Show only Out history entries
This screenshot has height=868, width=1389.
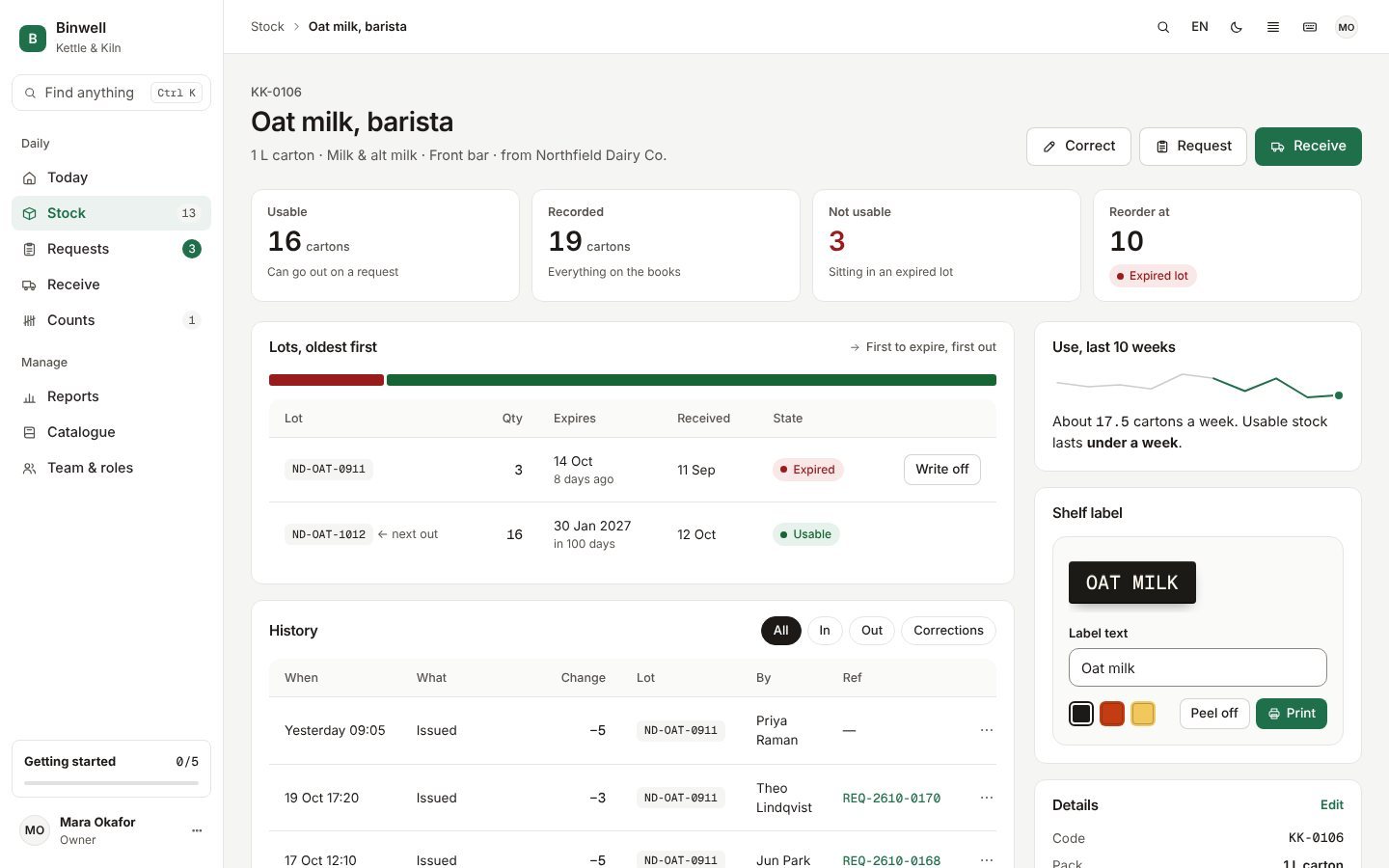click(872, 631)
